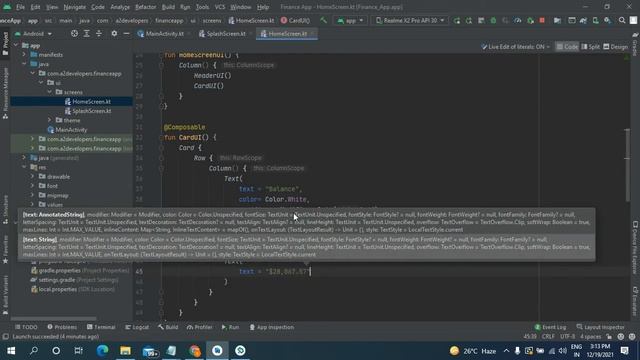
Task: Open the Build menu
Action: pyautogui.click(x=168, y=7)
